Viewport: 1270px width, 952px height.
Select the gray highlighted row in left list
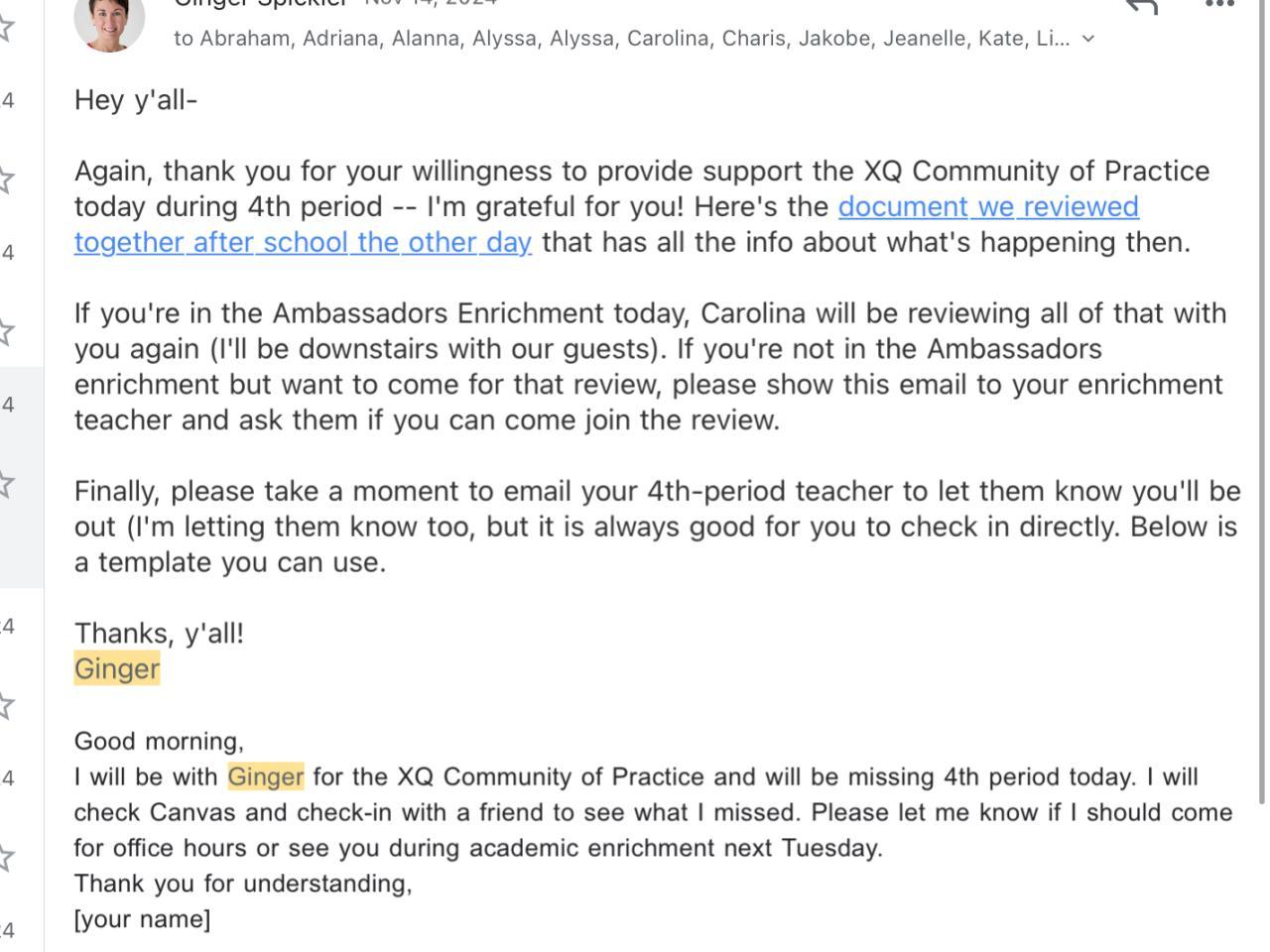coord(22,476)
